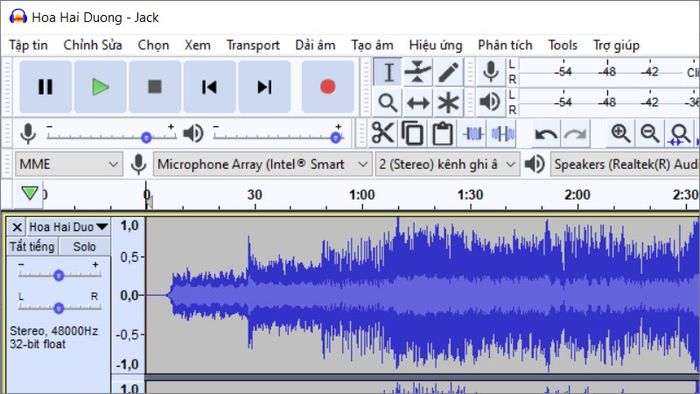Select the Draw pencil tool
Image resolution: width=700 pixels, height=394 pixels.
tap(448, 72)
